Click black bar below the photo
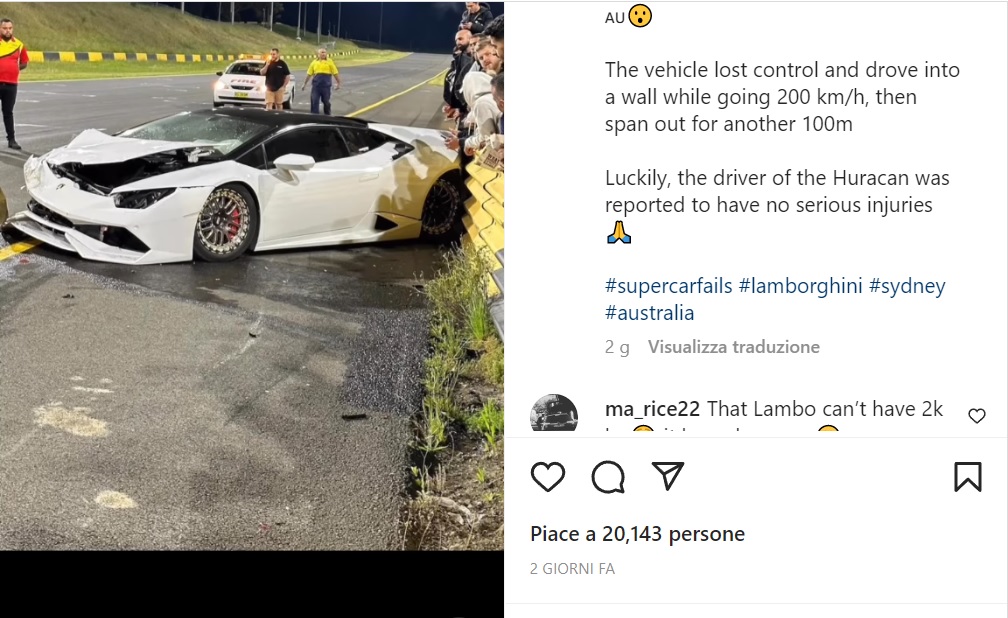The height and width of the screenshot is (618, 1008). click(x=252, y=584)
